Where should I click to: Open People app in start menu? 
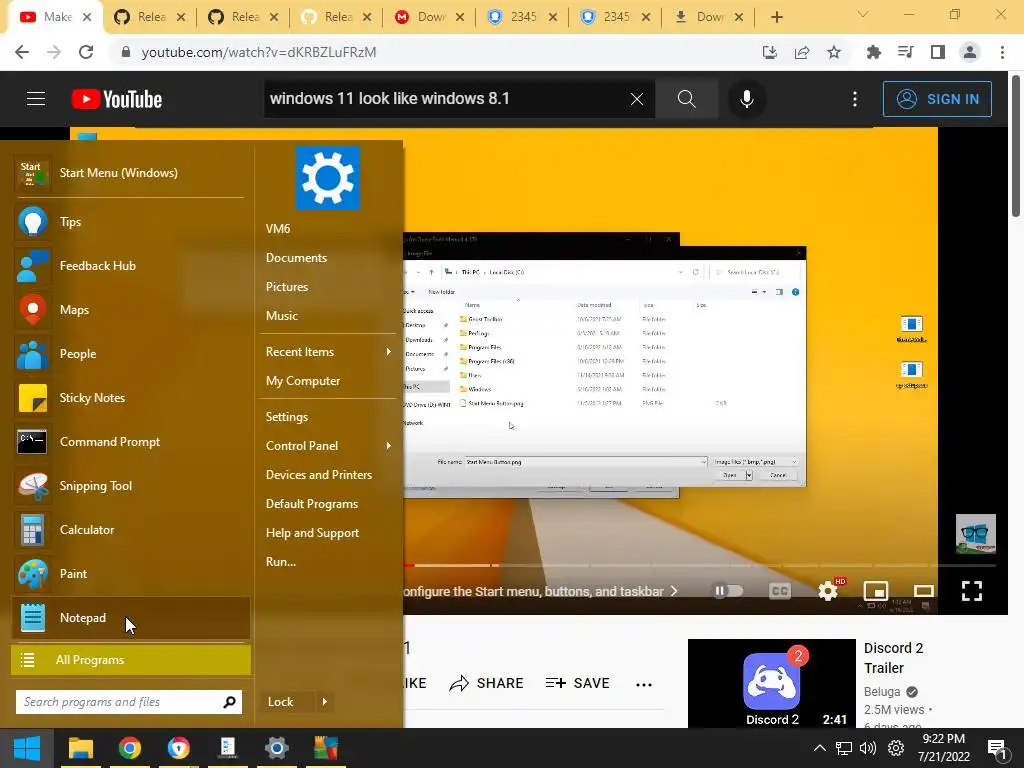pos(130,354)
